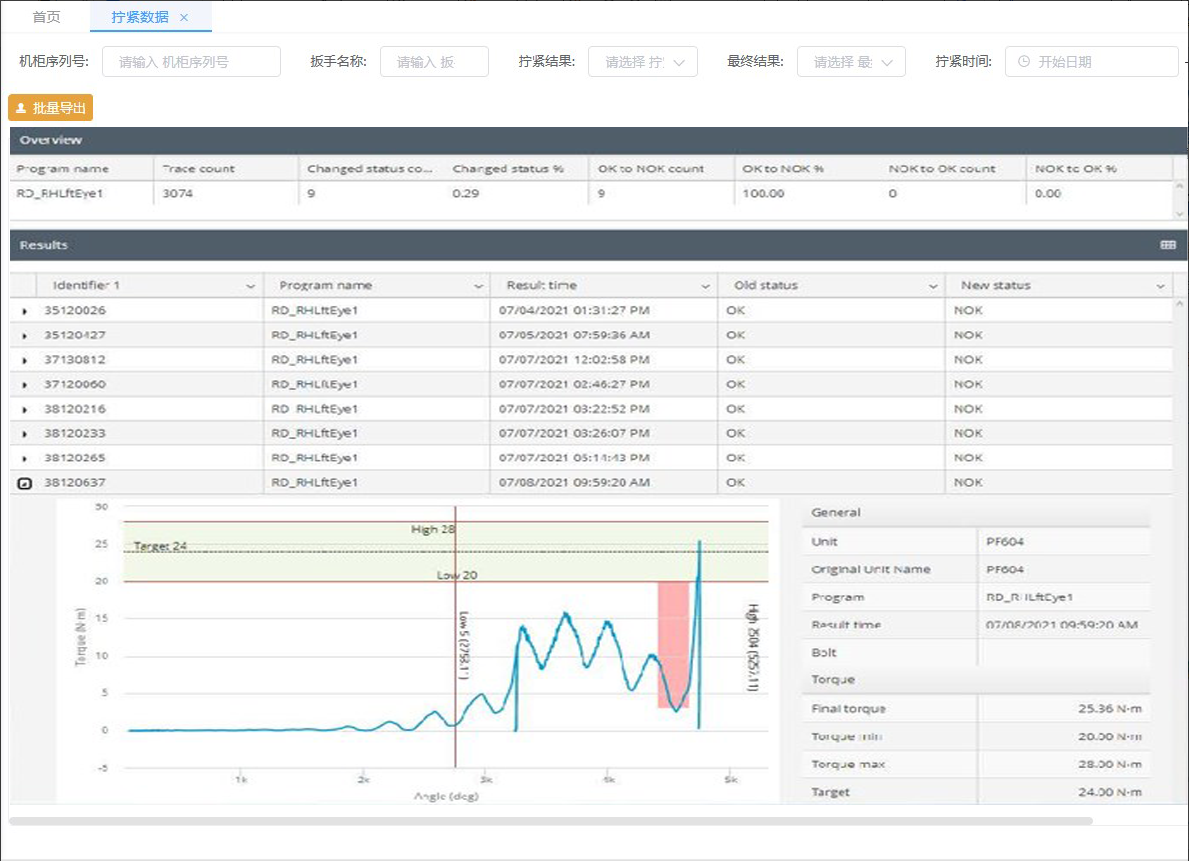Click the 机柜序列号 input field
This screenshot has width=1189, height=861.
click(x=191, y=61)
